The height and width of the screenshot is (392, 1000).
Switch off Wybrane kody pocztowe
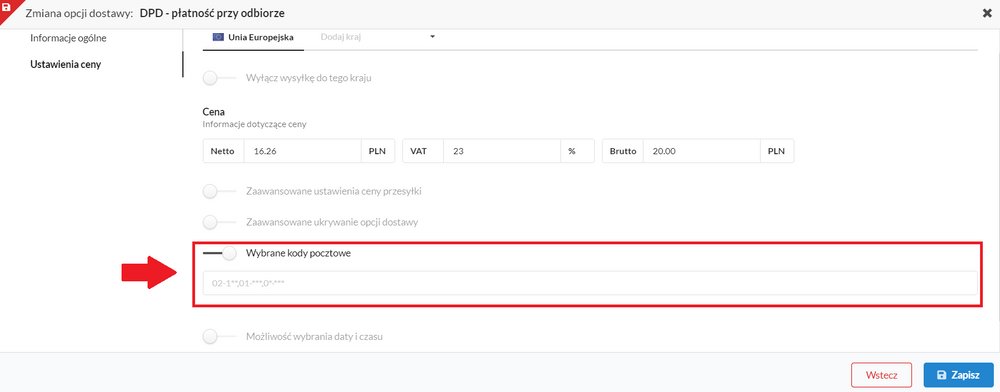pyautogui.click(x=219, y=253)
